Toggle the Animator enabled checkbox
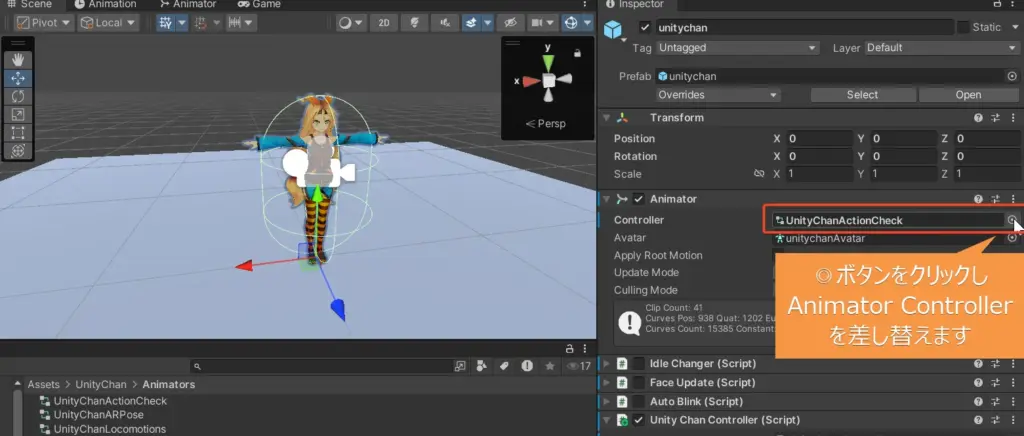Image resolution: width=1024 pixels, height=436 pixels. coord(639,199)
